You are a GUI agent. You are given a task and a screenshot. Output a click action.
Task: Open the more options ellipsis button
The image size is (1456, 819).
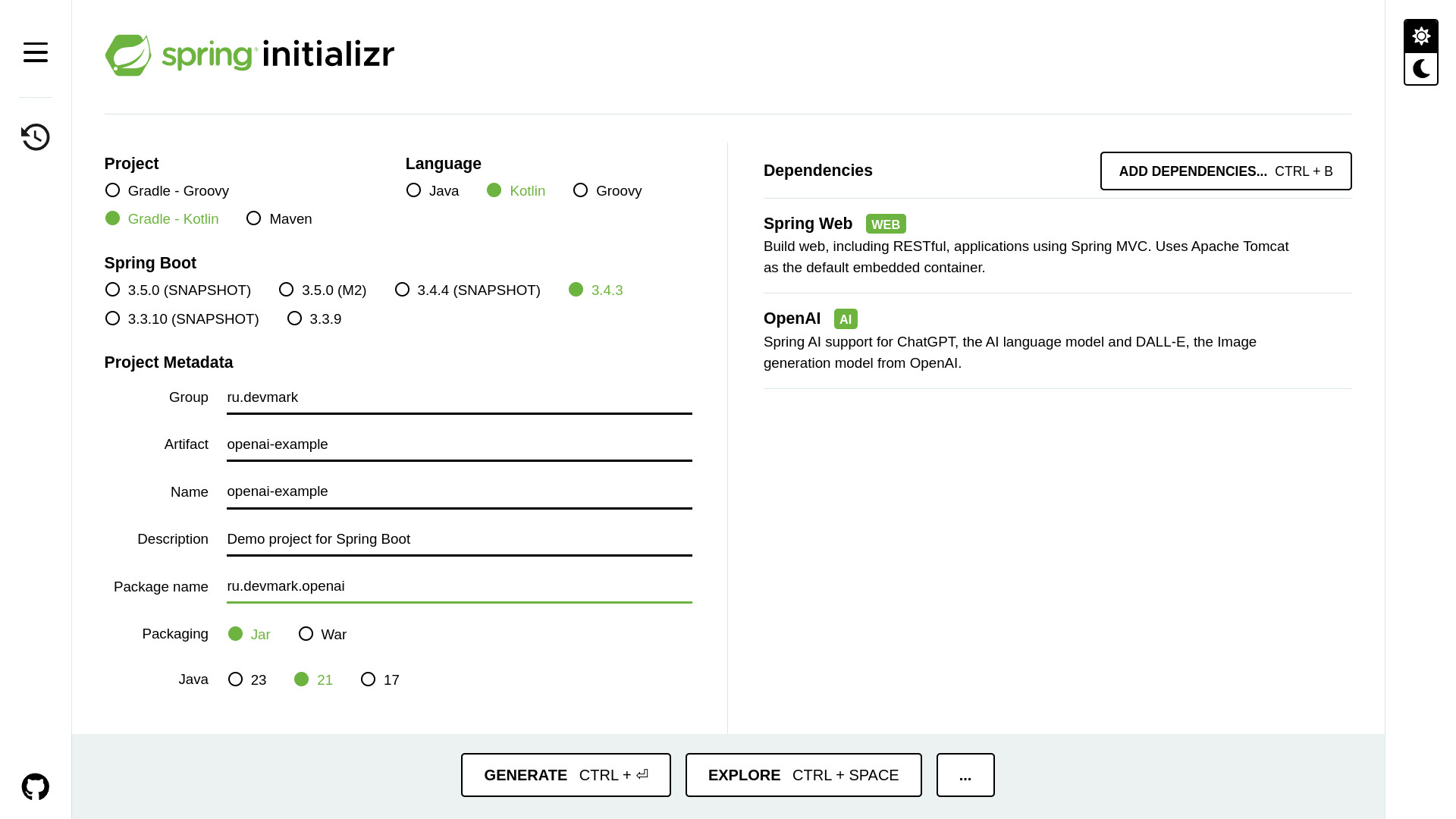pyautogui.click(x=965, y=775)
